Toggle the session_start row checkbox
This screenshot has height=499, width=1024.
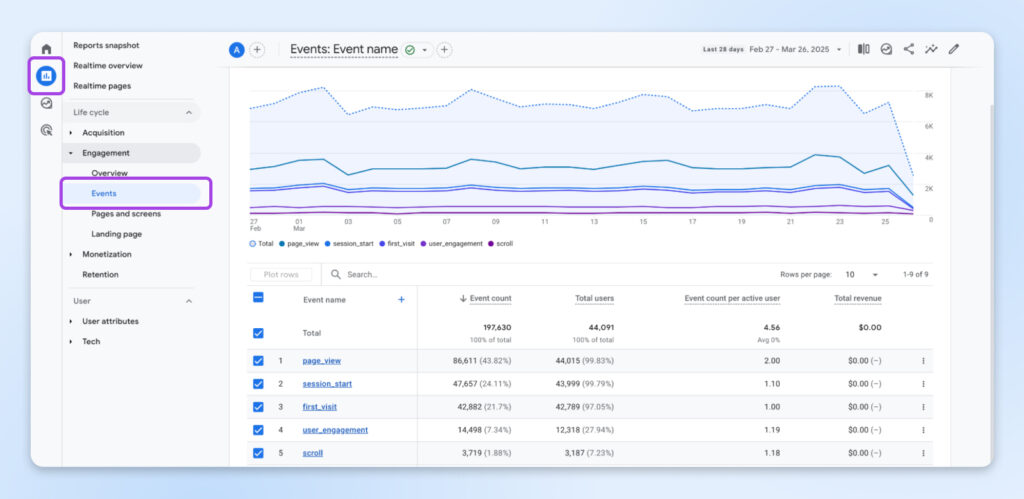pos(259,384)
